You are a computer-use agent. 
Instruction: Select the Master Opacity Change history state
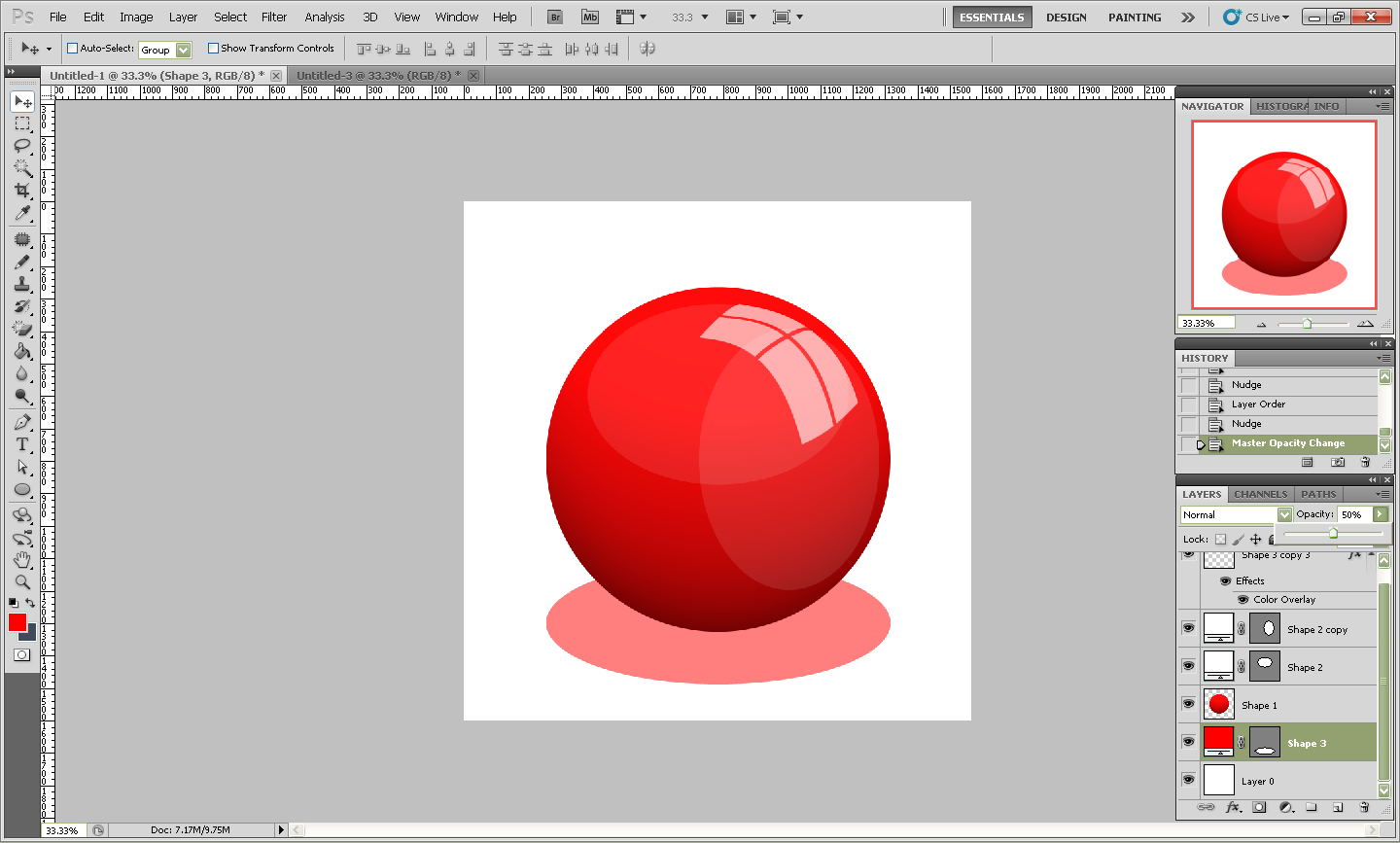pyautogui.click(x=1289, y=443)
